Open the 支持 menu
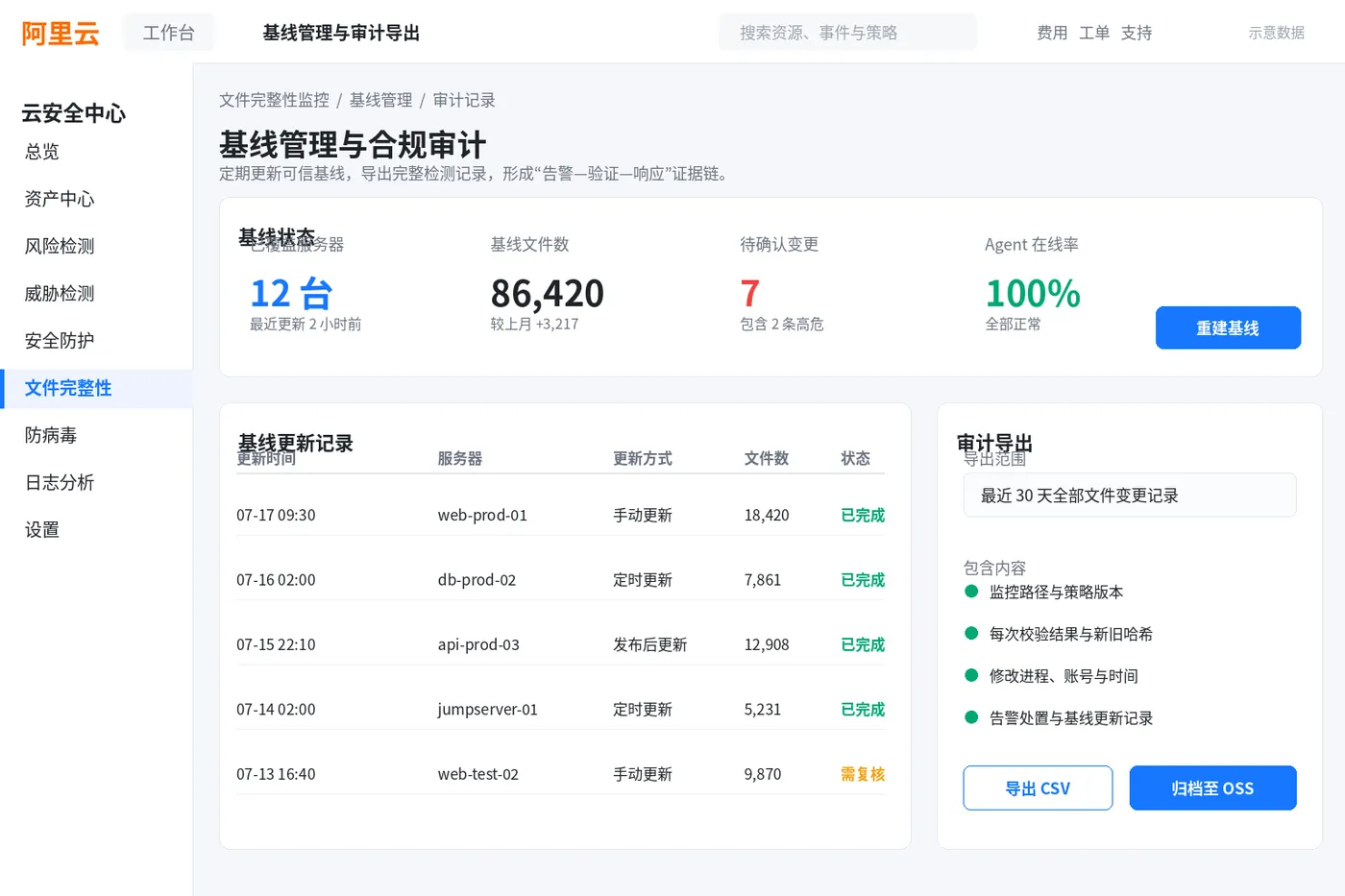 (1137, 33)
